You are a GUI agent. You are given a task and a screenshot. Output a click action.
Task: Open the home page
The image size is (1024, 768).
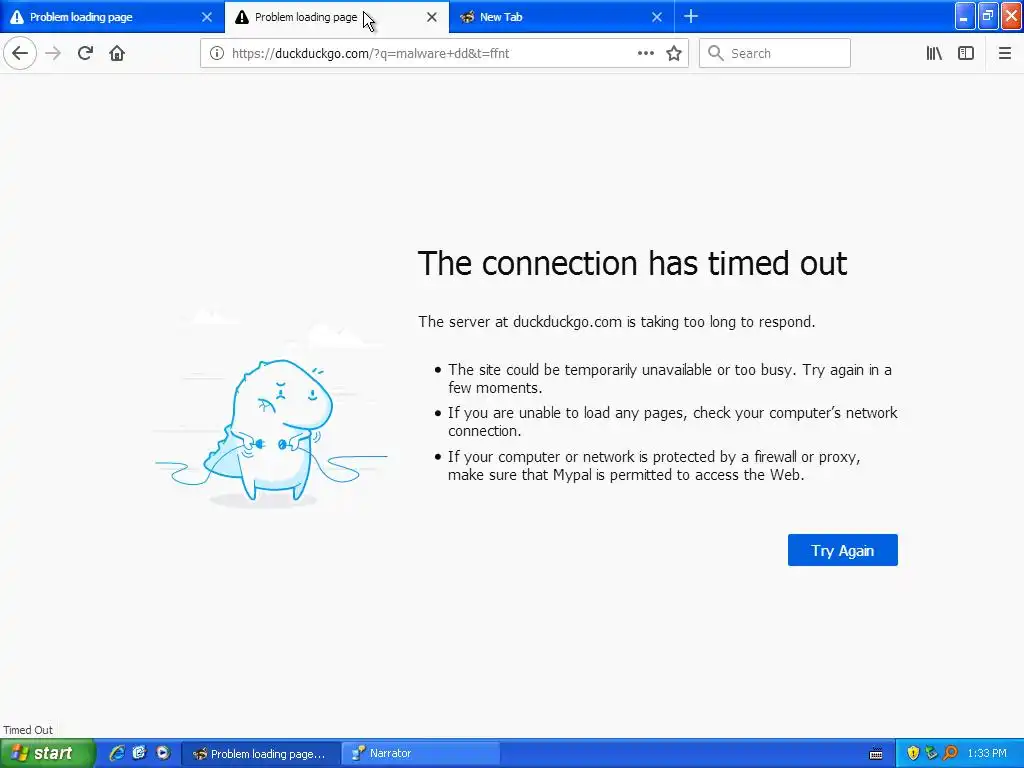[x=117, y=53]
